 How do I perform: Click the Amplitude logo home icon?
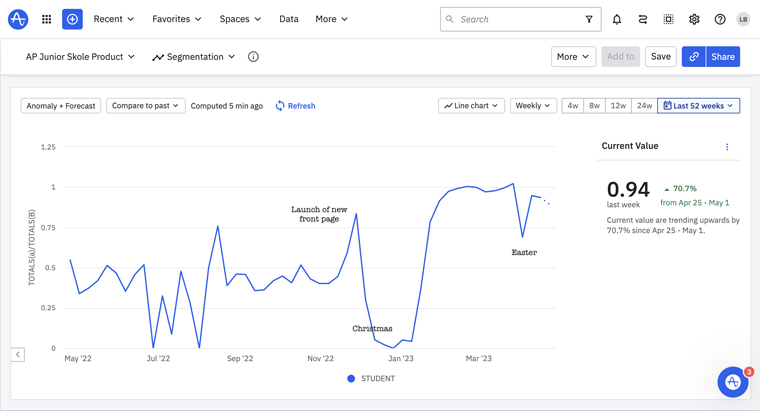18,19
